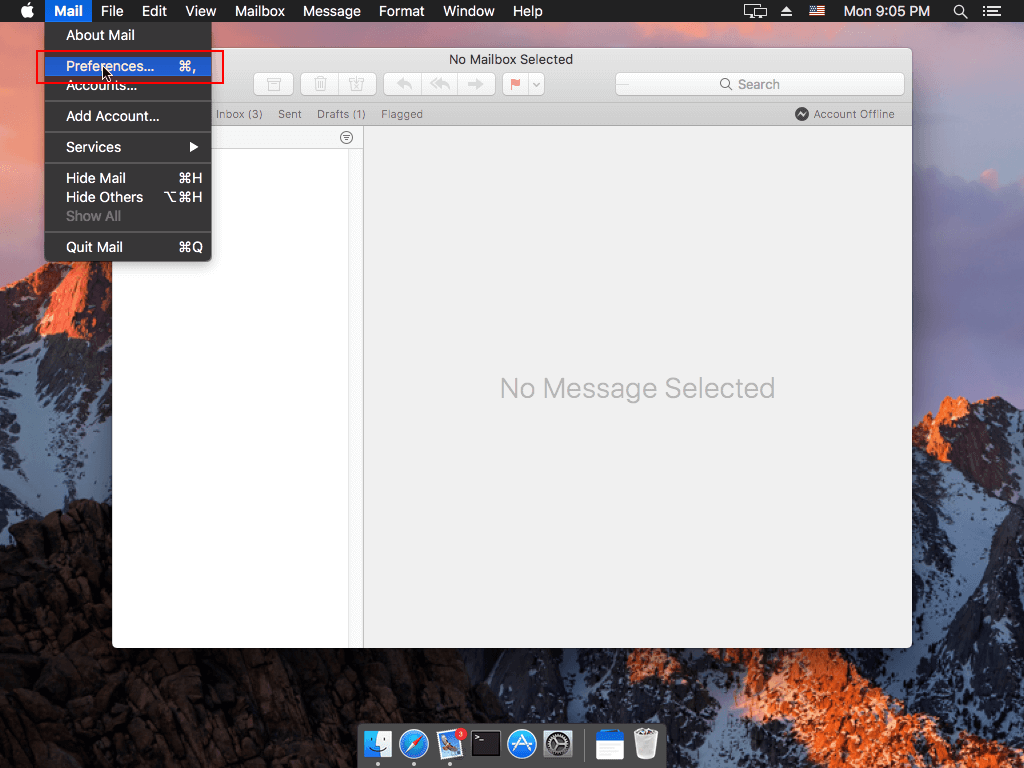Screen dimensions: 1024x768
Task: Click the screen mirroring icon in menu bar
Action: [x=755, y=11]
